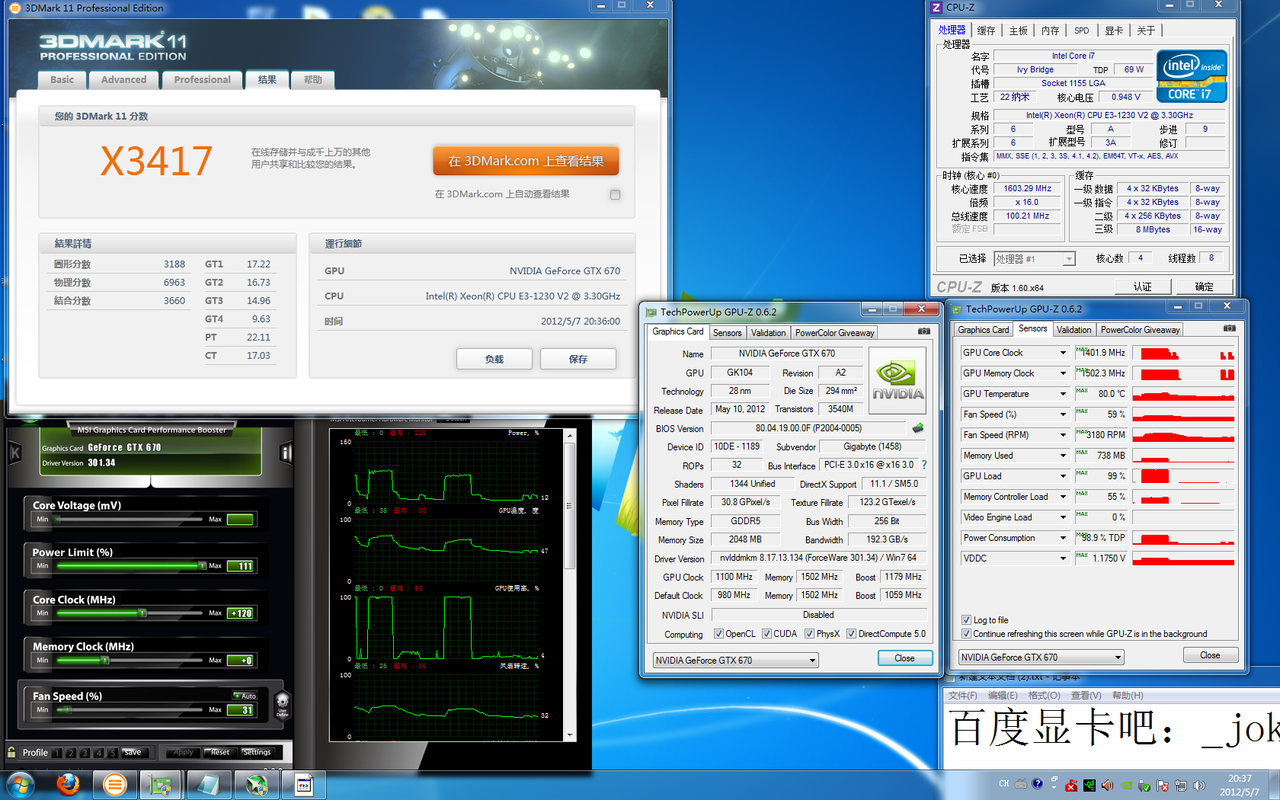The width and height of the screenshot is (1280, 800).
Task: Adjust the Power Limit slider
Action: 131,566
